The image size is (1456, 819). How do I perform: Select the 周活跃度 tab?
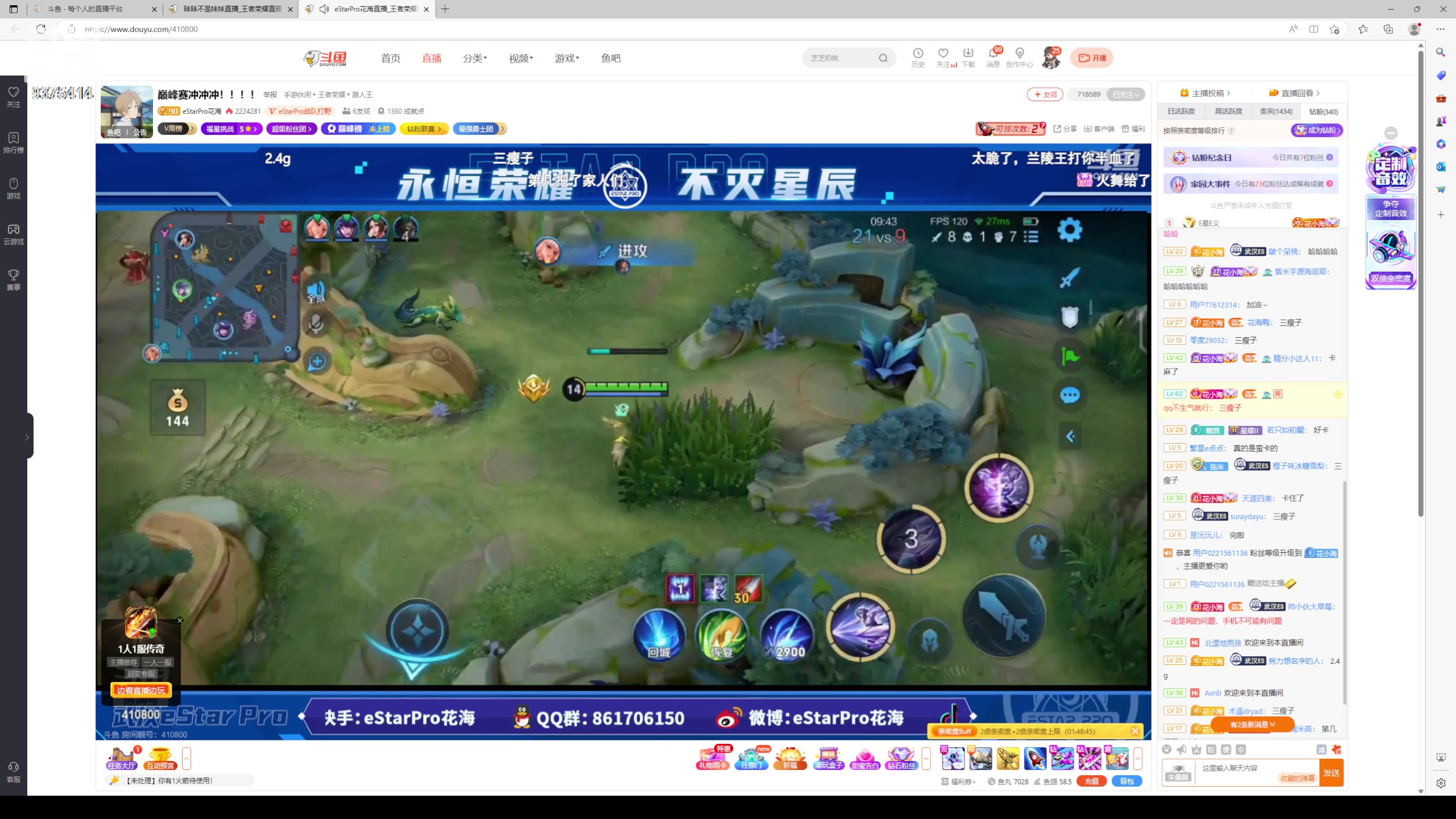1228,111
